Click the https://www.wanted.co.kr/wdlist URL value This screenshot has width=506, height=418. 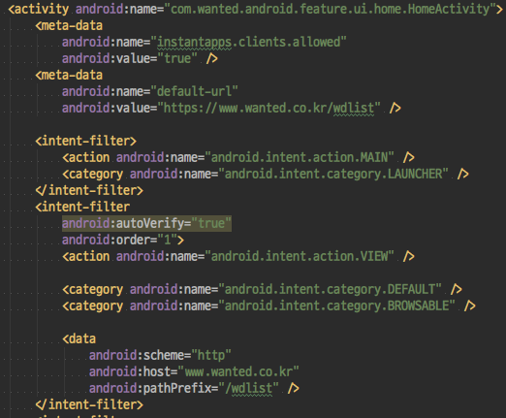pyautogui.click(x=269, y=108)
